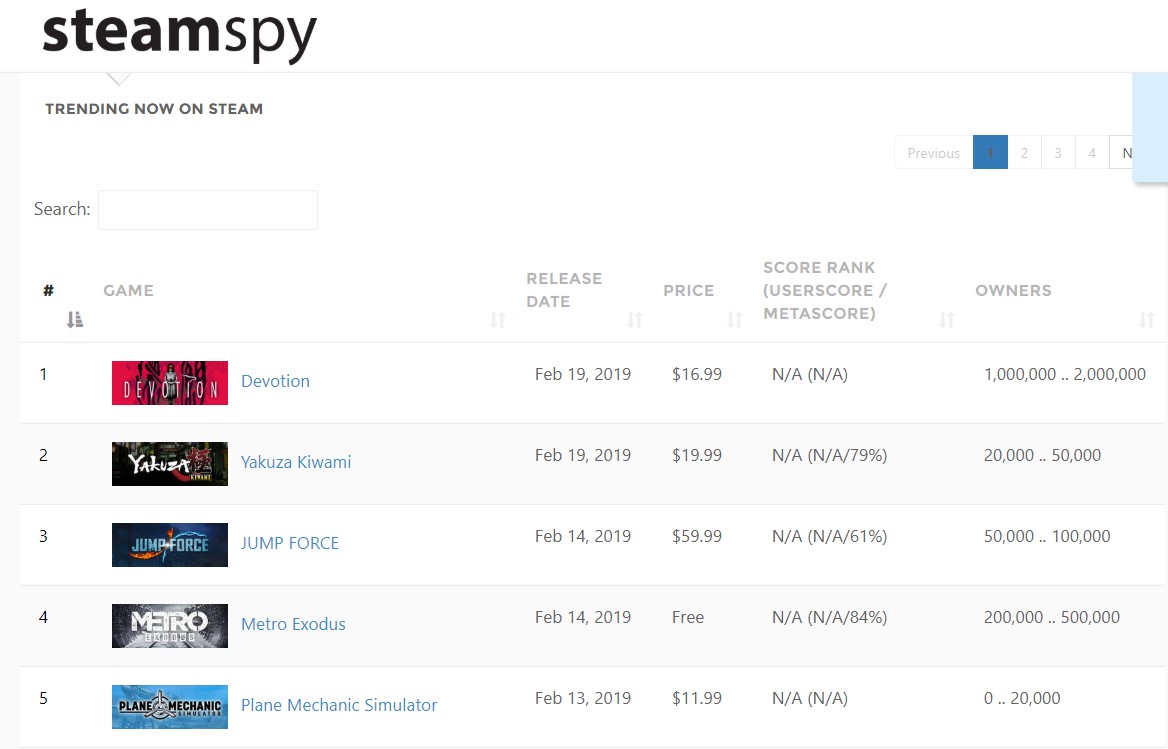
Task: Click the Devotion game thumbnail
Action: pyautogui.click(x=170, y=383)
